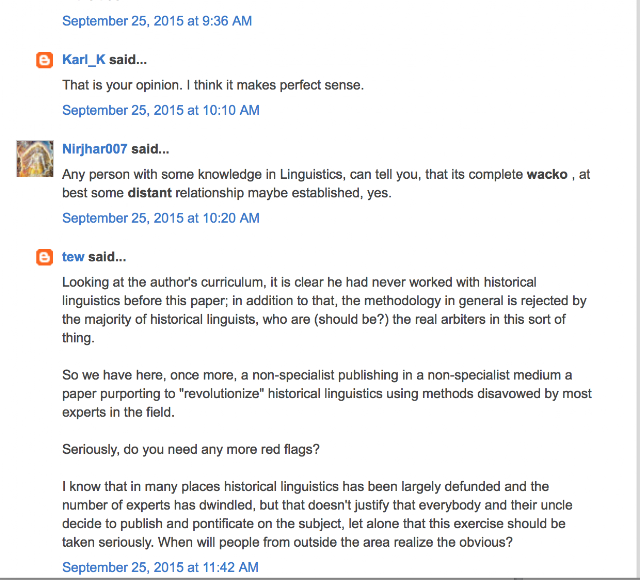
Task: Follow the 10:20 AM timestamp link
Action: pyautogui.click(x=161, y=218)
